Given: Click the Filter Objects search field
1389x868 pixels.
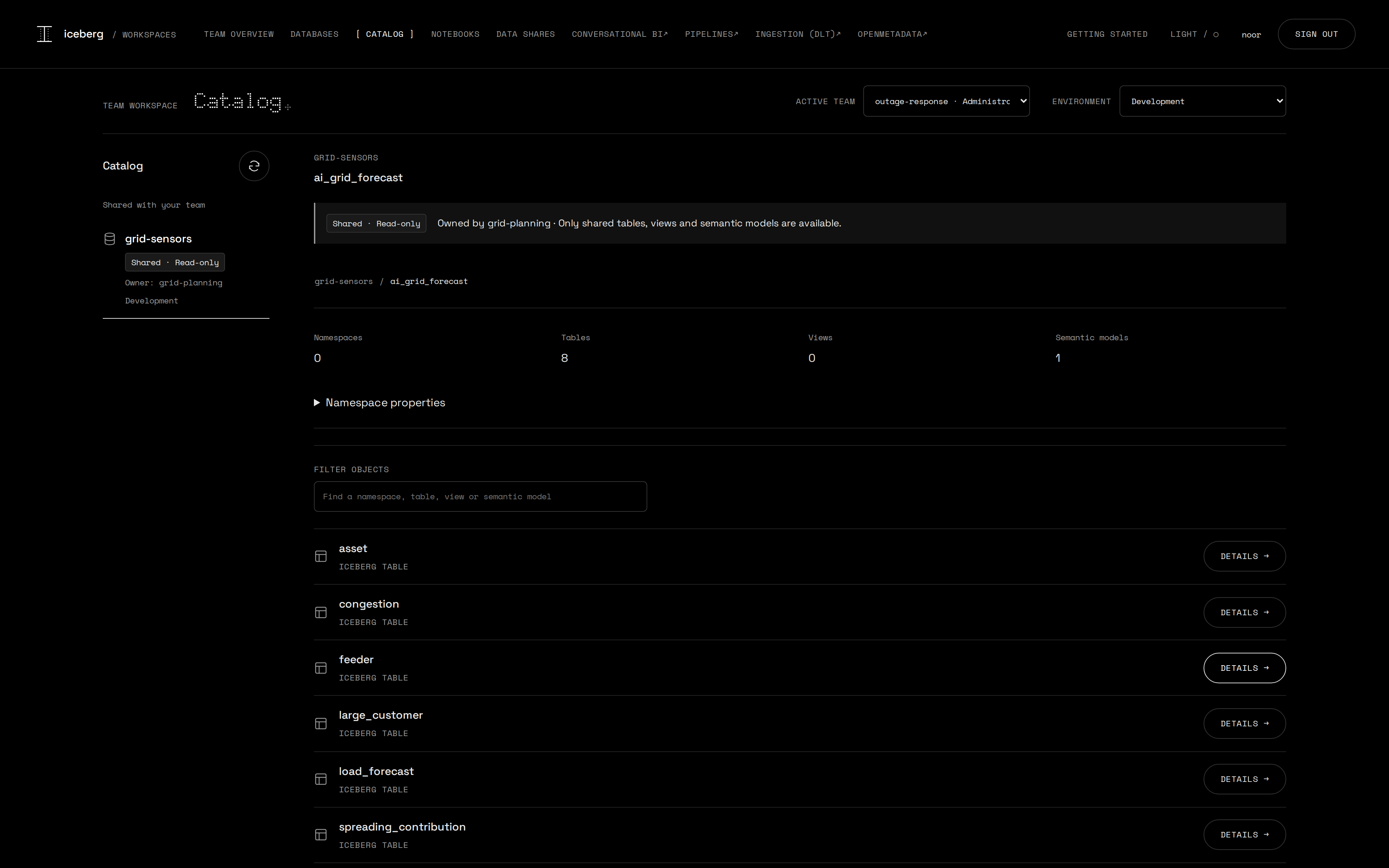Looking at the screenshot, I should [x=480, y=496].
